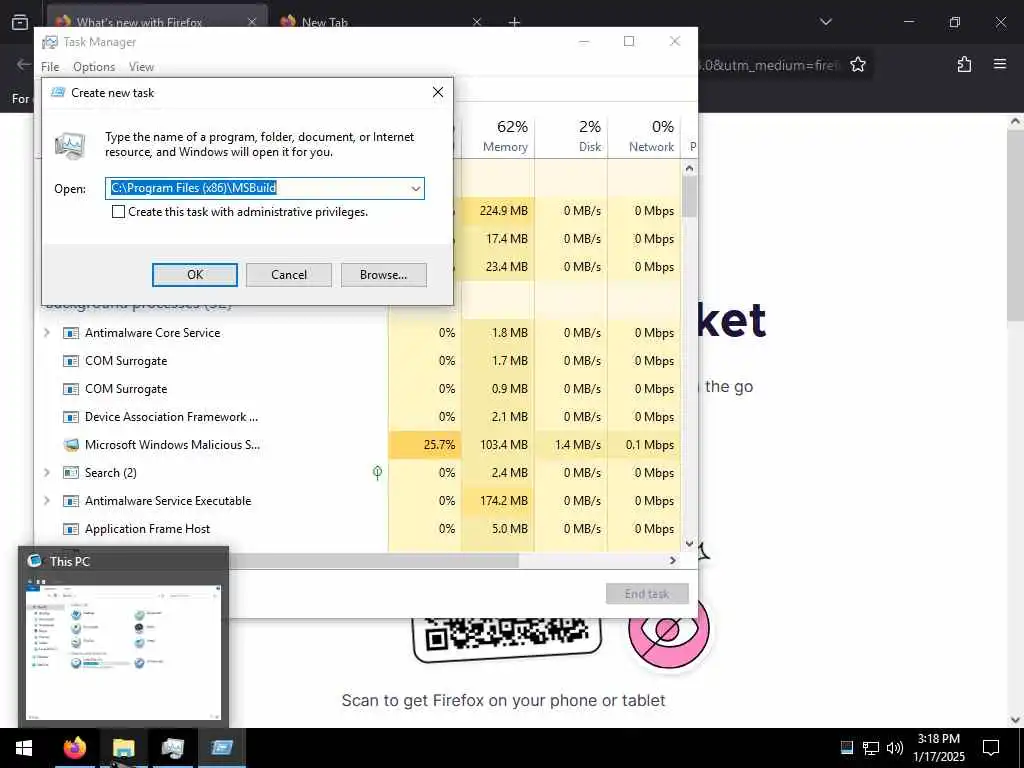Click the Task Manager vertical scrollbar down arrow
Image resolution: width=1024 pixels, height=768 pixels.
pyautogui.click(x=689, y=543)
